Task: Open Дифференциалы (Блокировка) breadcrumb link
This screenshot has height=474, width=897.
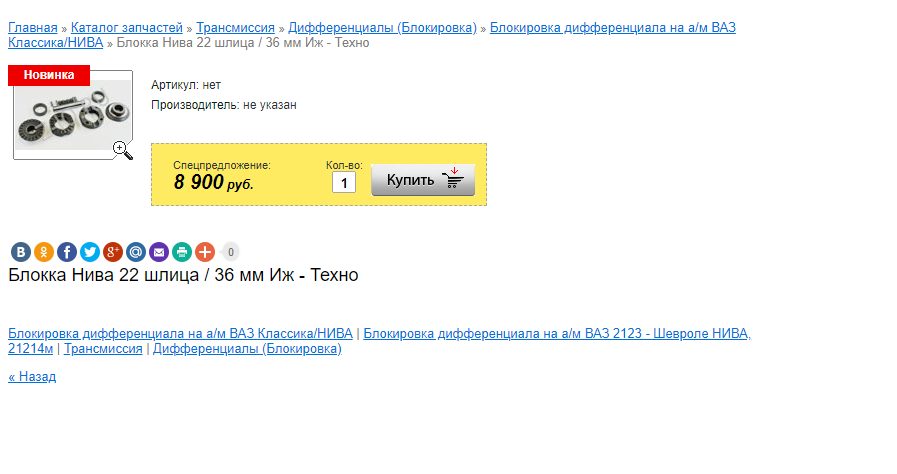Action: tap(382, 27)
